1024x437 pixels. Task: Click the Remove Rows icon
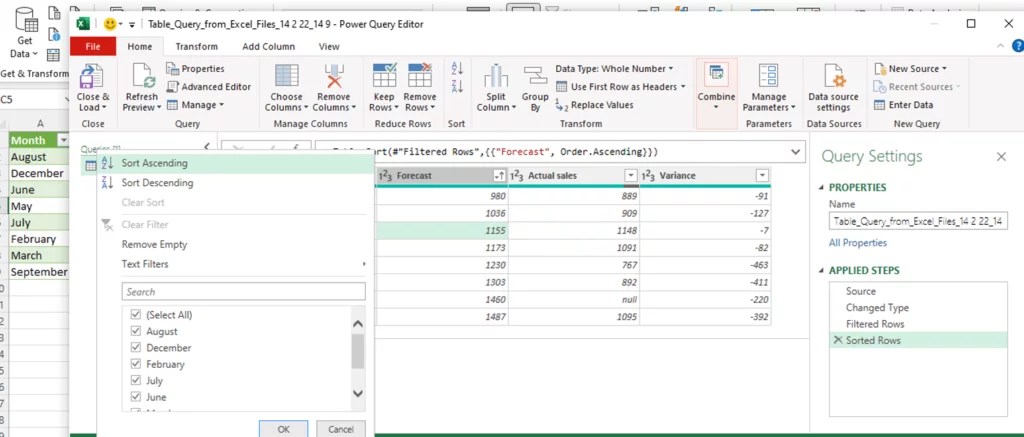click(419, 76)
